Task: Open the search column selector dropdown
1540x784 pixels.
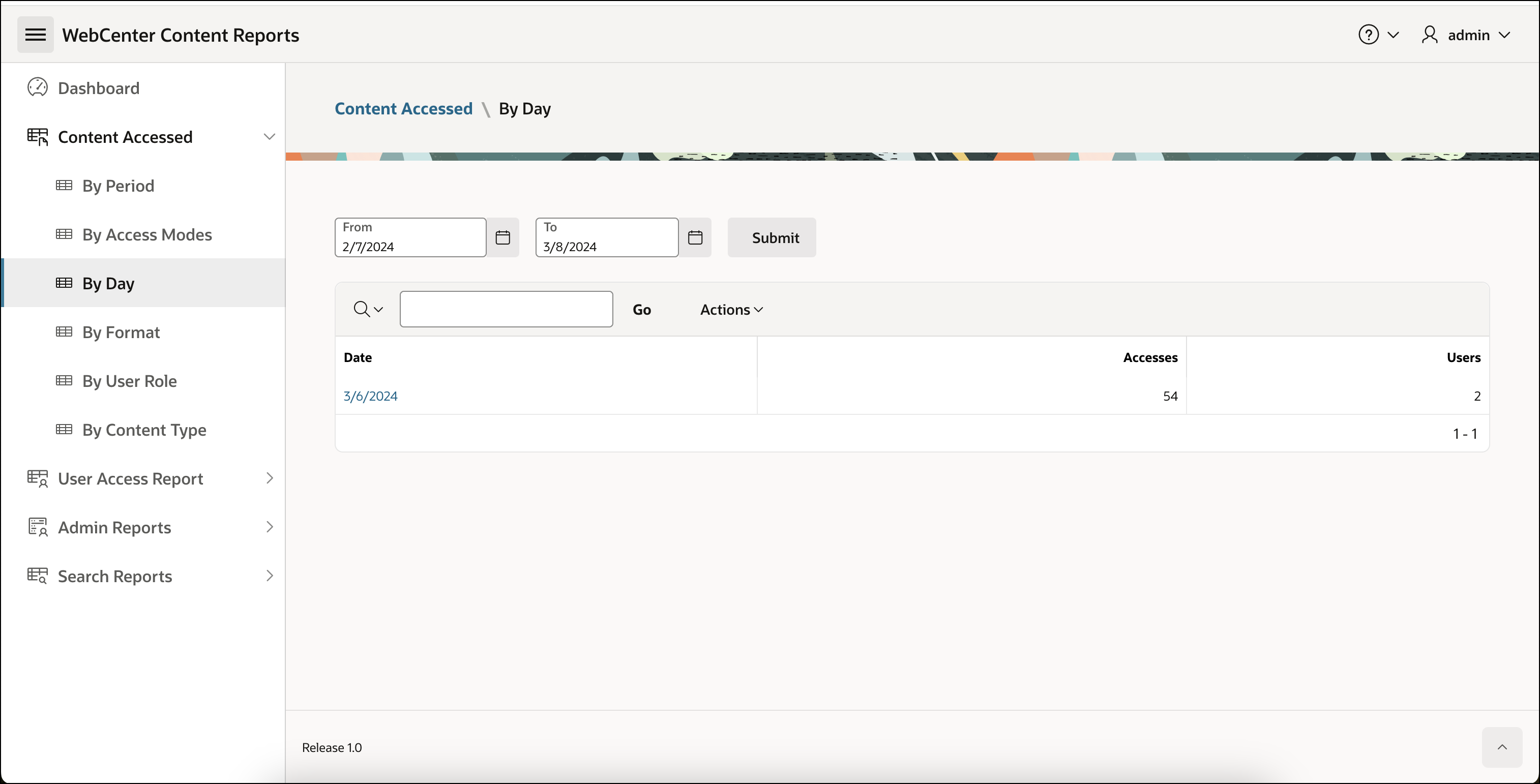Action: (x=368, y=310)
